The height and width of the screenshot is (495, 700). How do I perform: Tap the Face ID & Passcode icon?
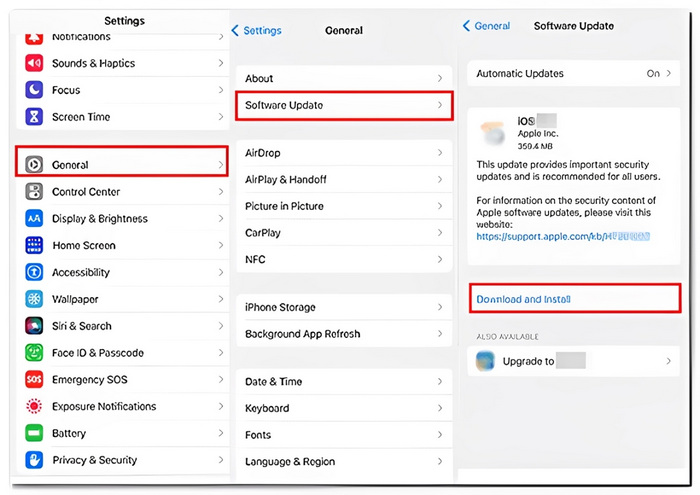[34, 353]
